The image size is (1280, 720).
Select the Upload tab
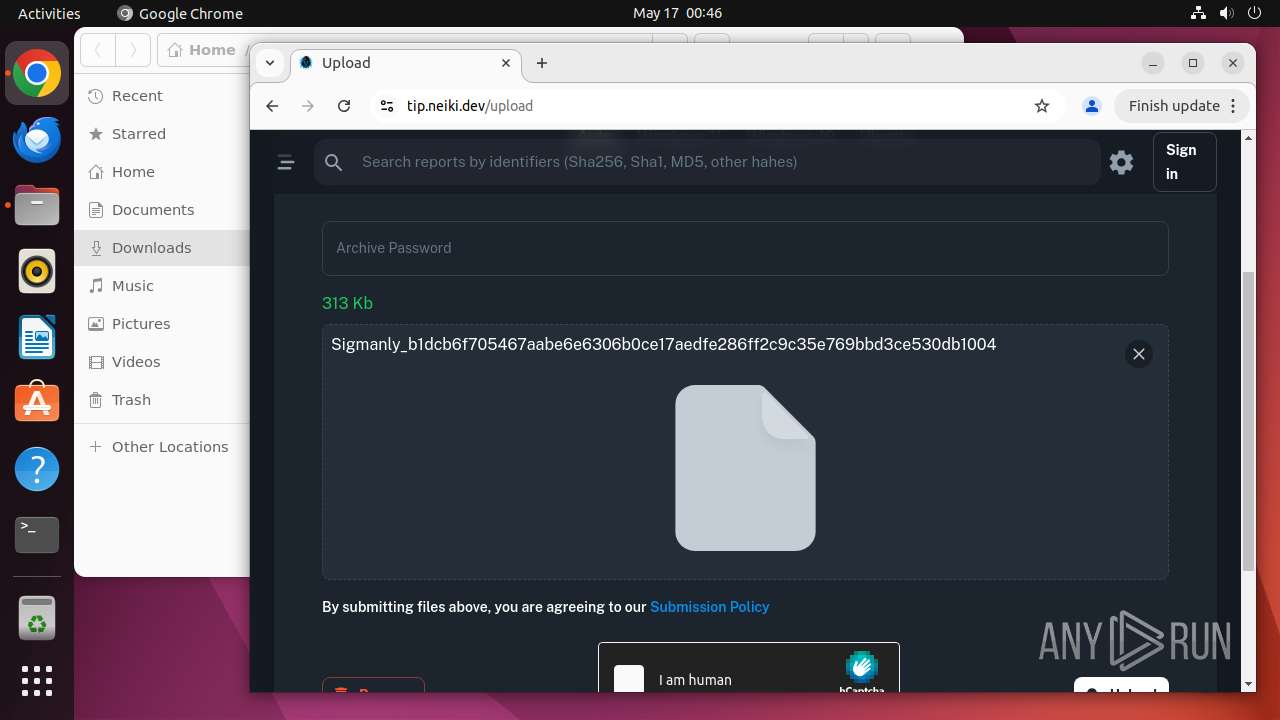[x=407, y=63]
